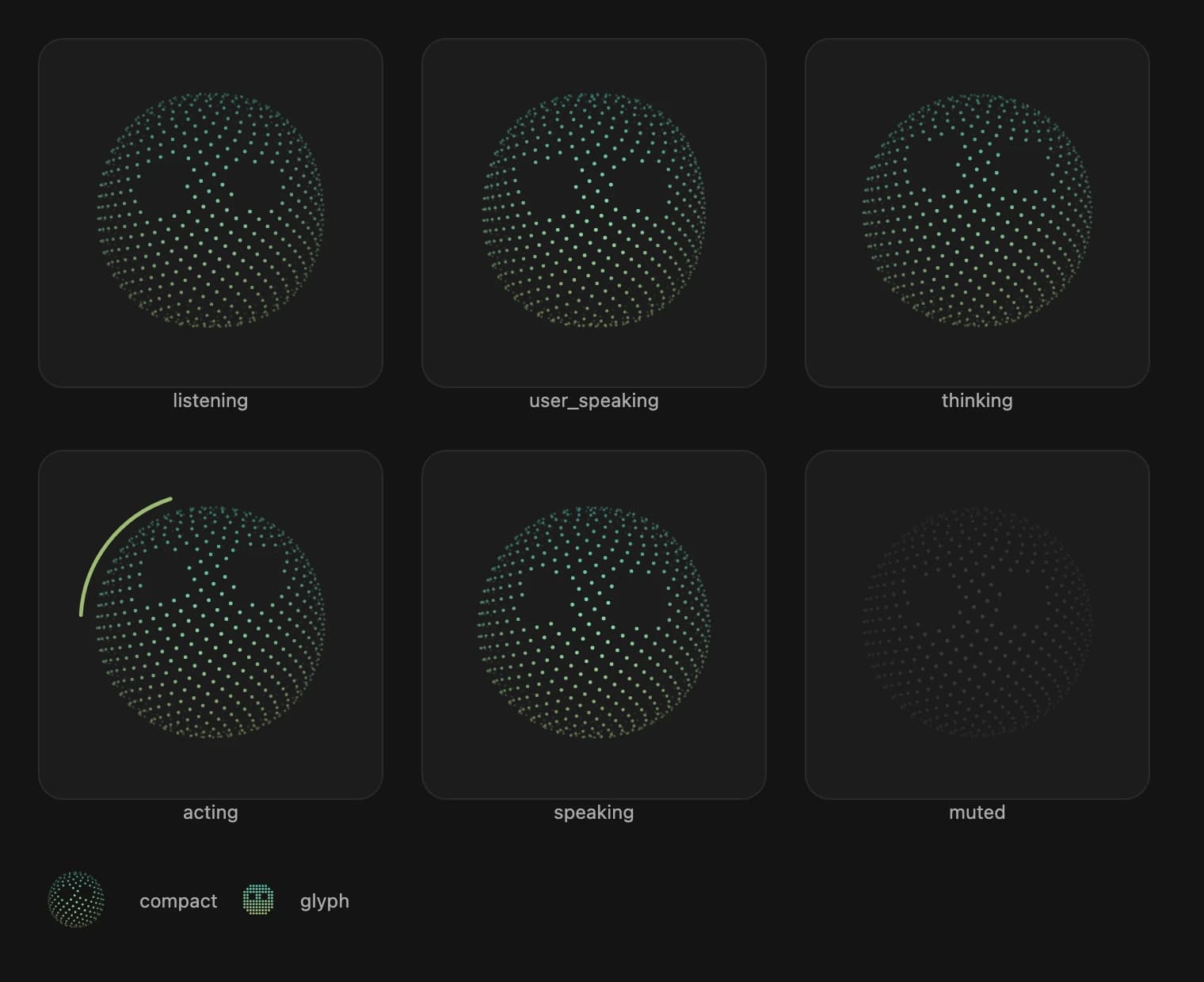The image size is (1204, 982).
Task: Click the "compact" label text
Action: coord(178,901)
